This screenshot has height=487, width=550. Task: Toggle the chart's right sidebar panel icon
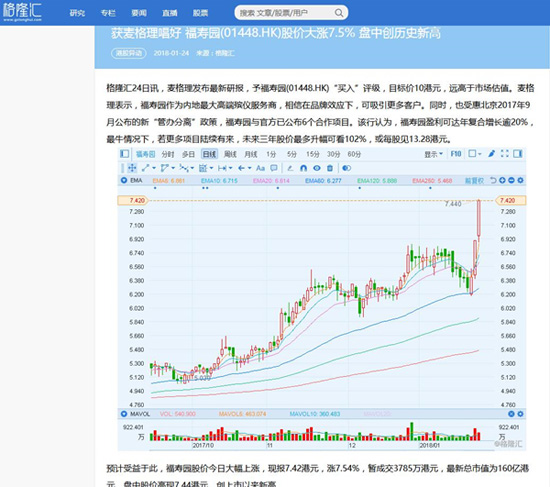517,153
